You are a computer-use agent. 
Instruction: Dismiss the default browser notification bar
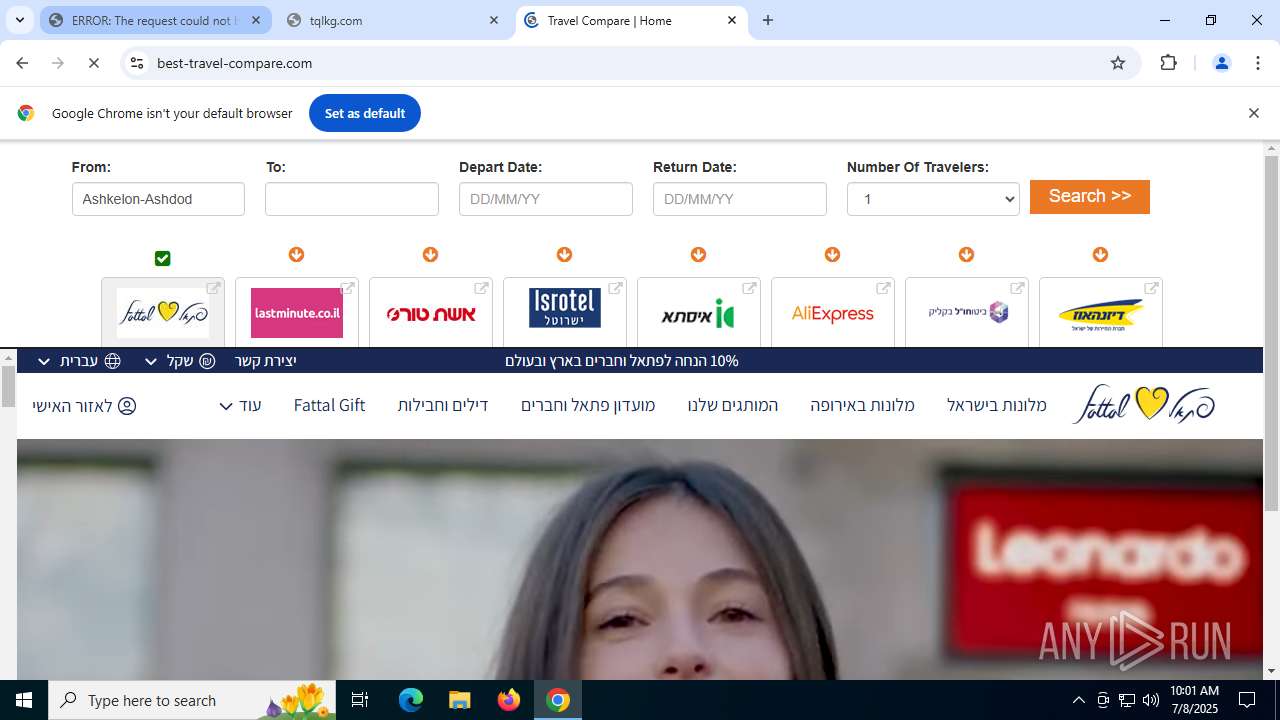click(x=1253, y=113)
